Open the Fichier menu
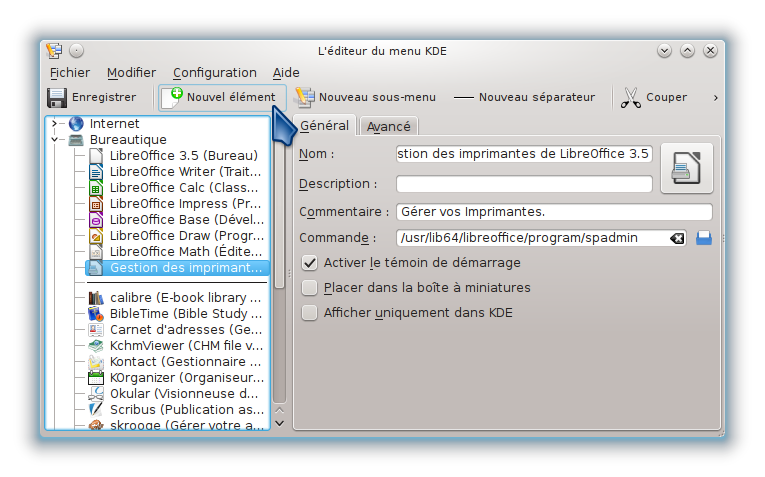 [x=70, y=73]
